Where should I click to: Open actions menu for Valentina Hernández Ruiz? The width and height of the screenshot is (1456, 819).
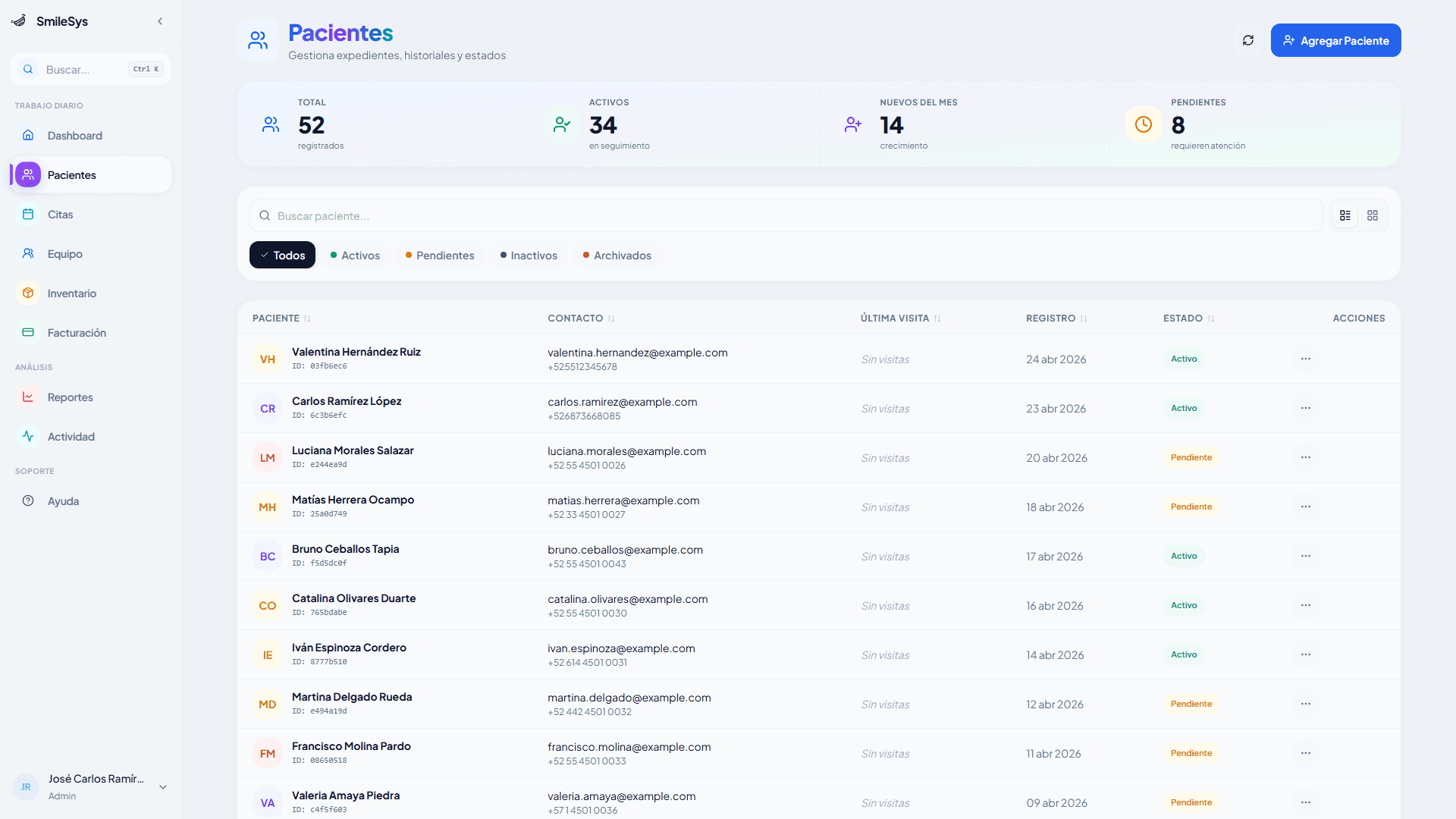[1306, 359]
